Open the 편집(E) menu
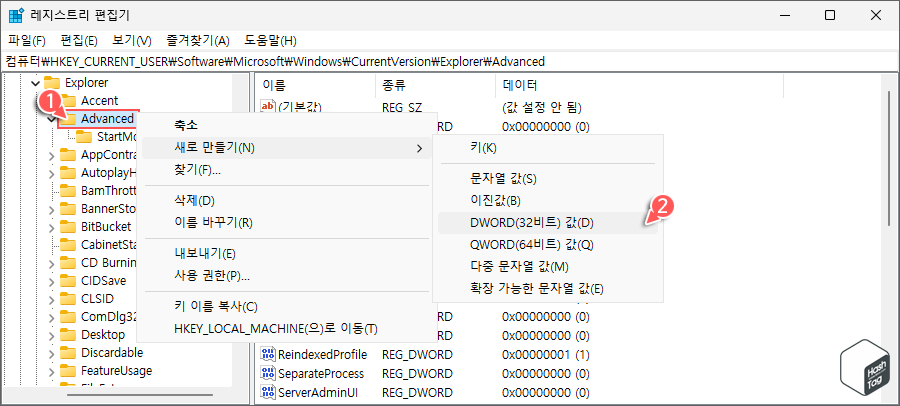 point(79,41)
